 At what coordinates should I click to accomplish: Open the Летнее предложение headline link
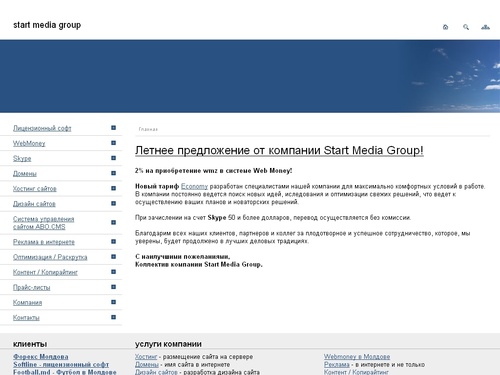pyautogui.click(x=279, y=150)
